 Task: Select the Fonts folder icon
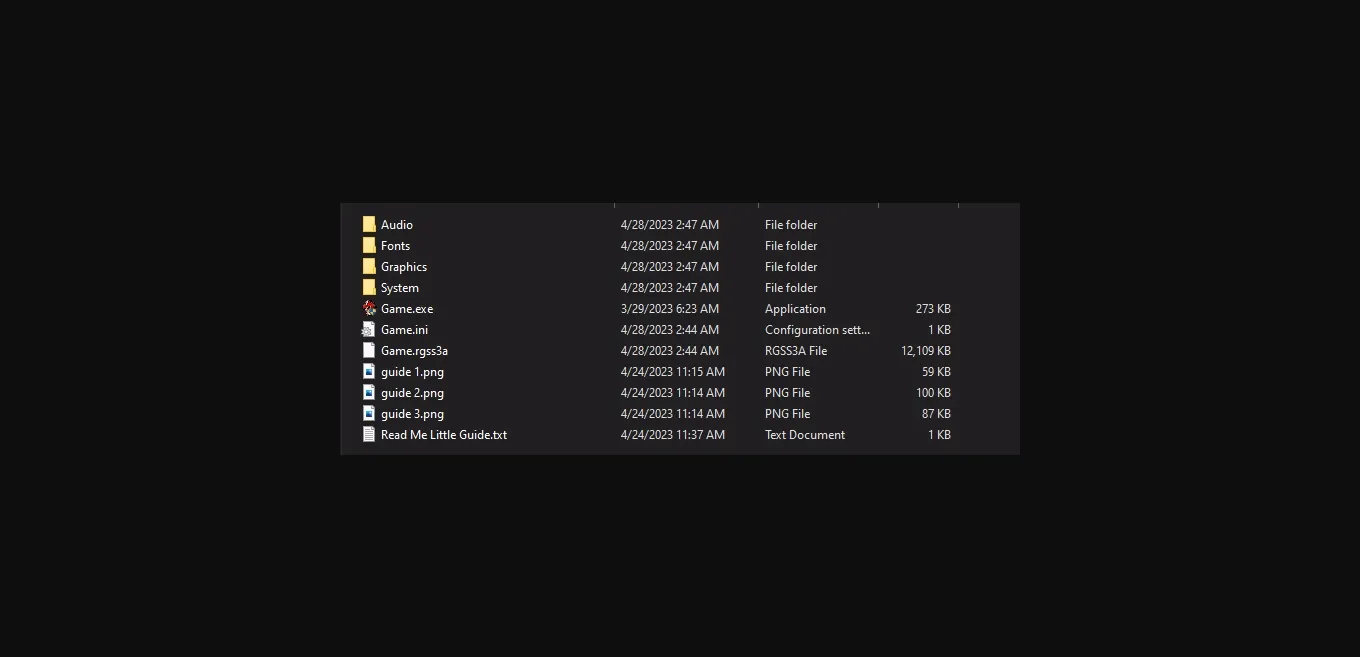pos(369,246)
